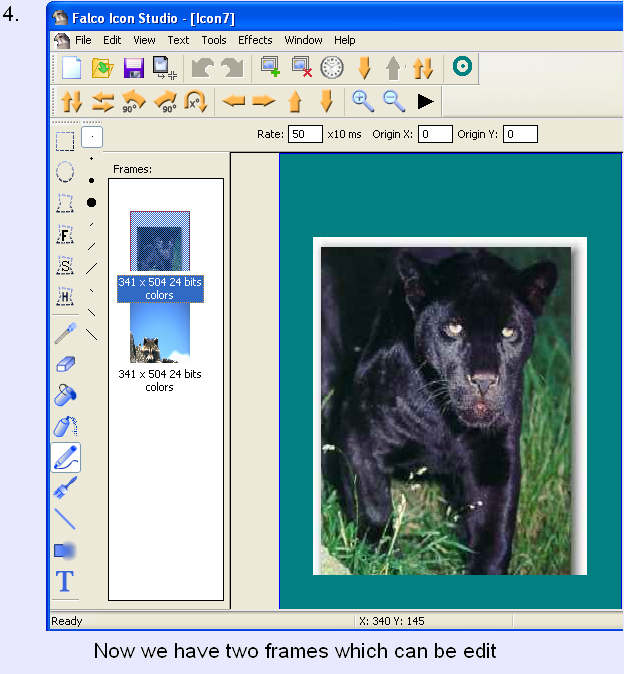The image size is (624, 674).
Task: Select the freeform polygon selection tool
Action: coord(65,203)
